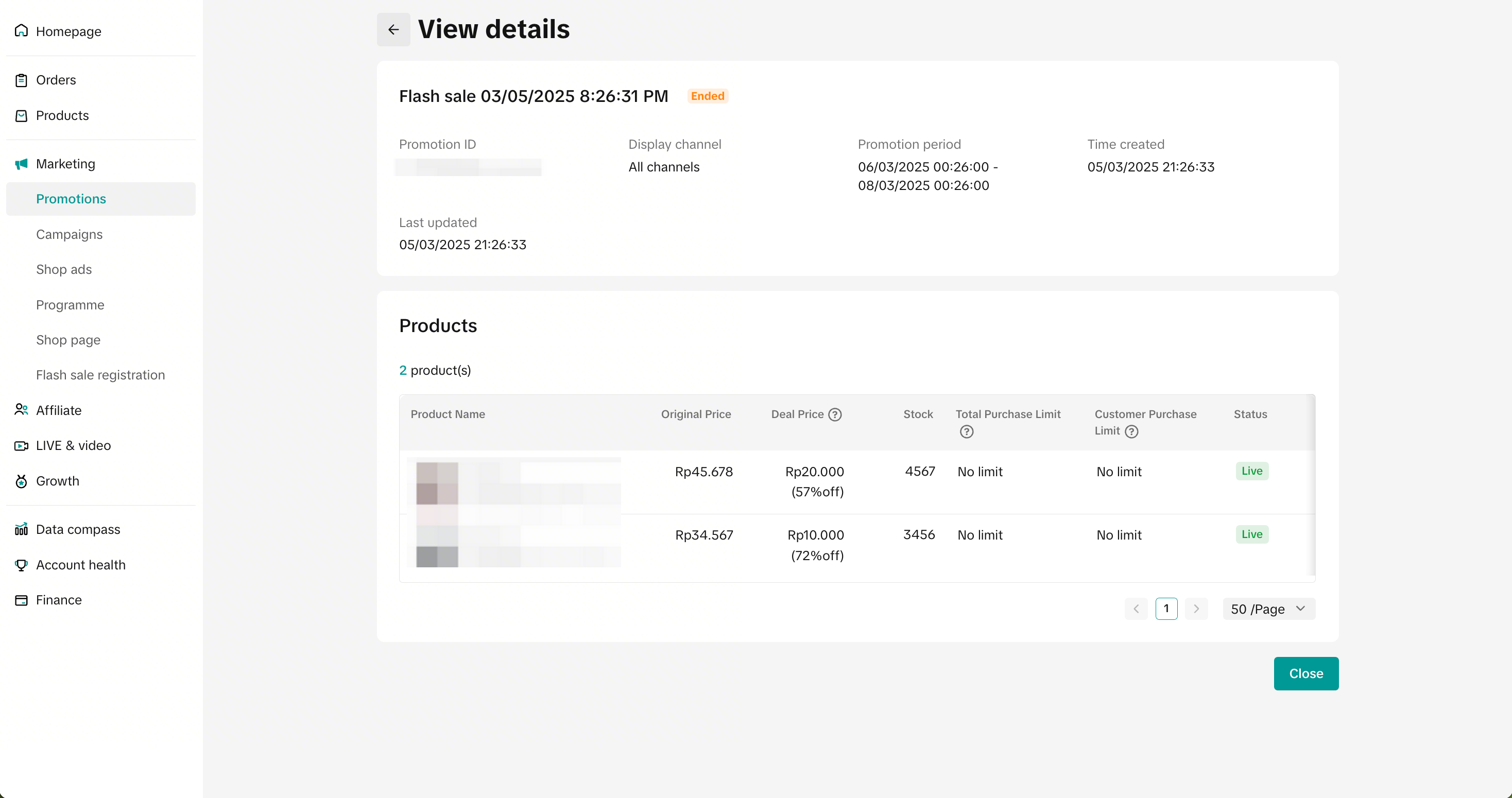Click the first product thumbnail image
Screen dimensions: 1512x798
[x=437, y=483]
